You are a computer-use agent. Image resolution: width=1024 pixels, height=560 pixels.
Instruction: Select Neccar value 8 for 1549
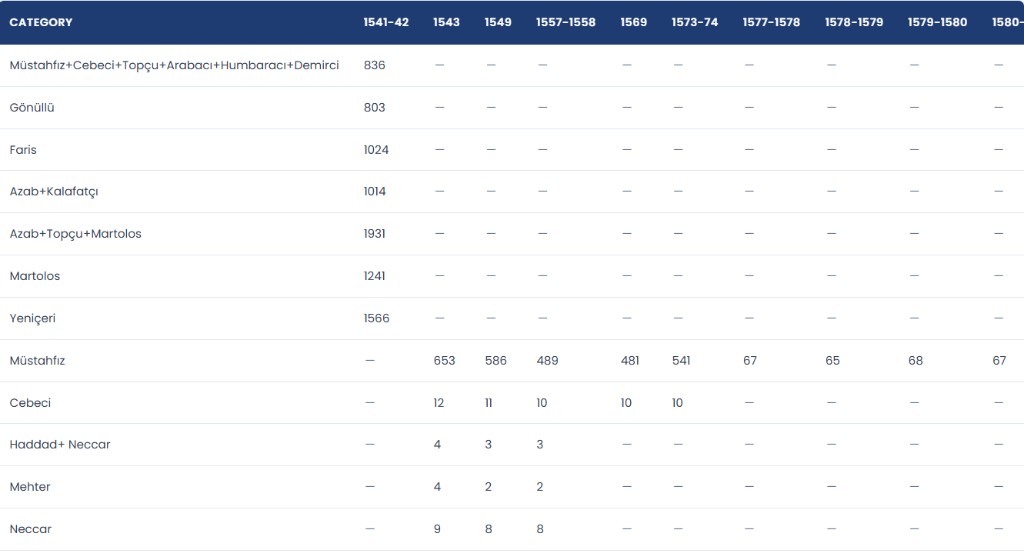point(488,529)
